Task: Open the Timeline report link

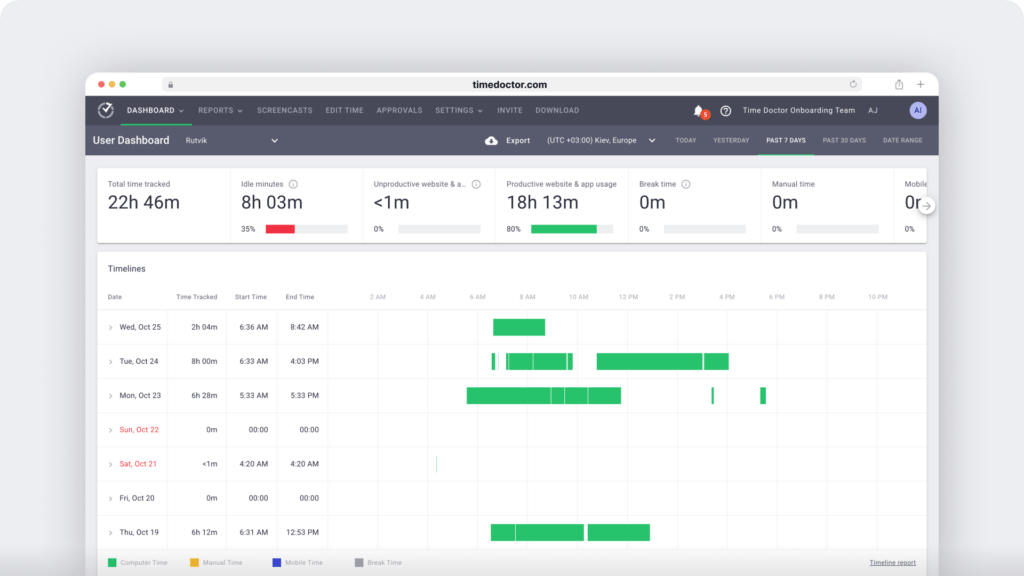Action: click(892, 562)
